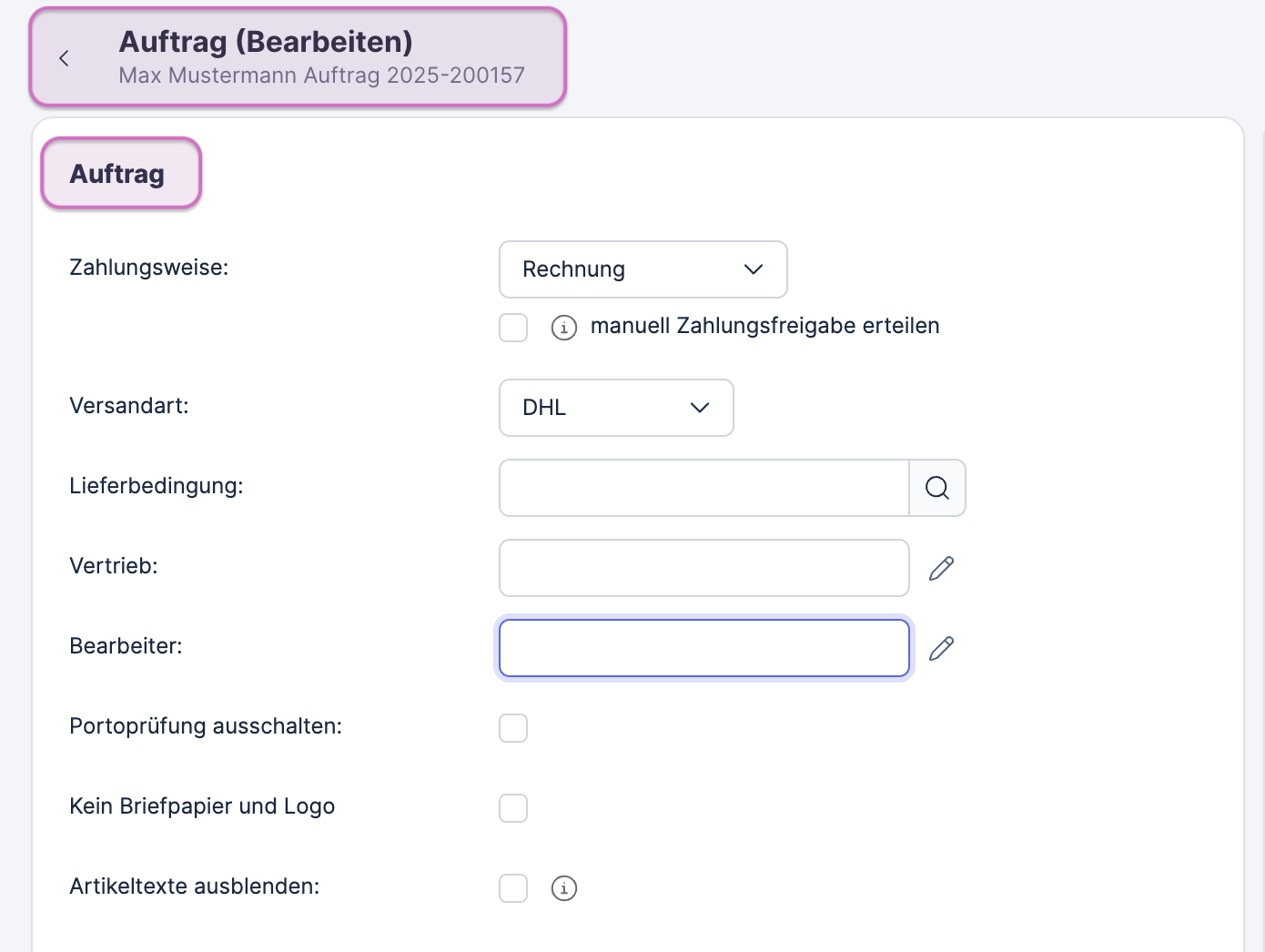
Task: Open the Lieferbedingung search magnifier
Action: coord(936,488)
